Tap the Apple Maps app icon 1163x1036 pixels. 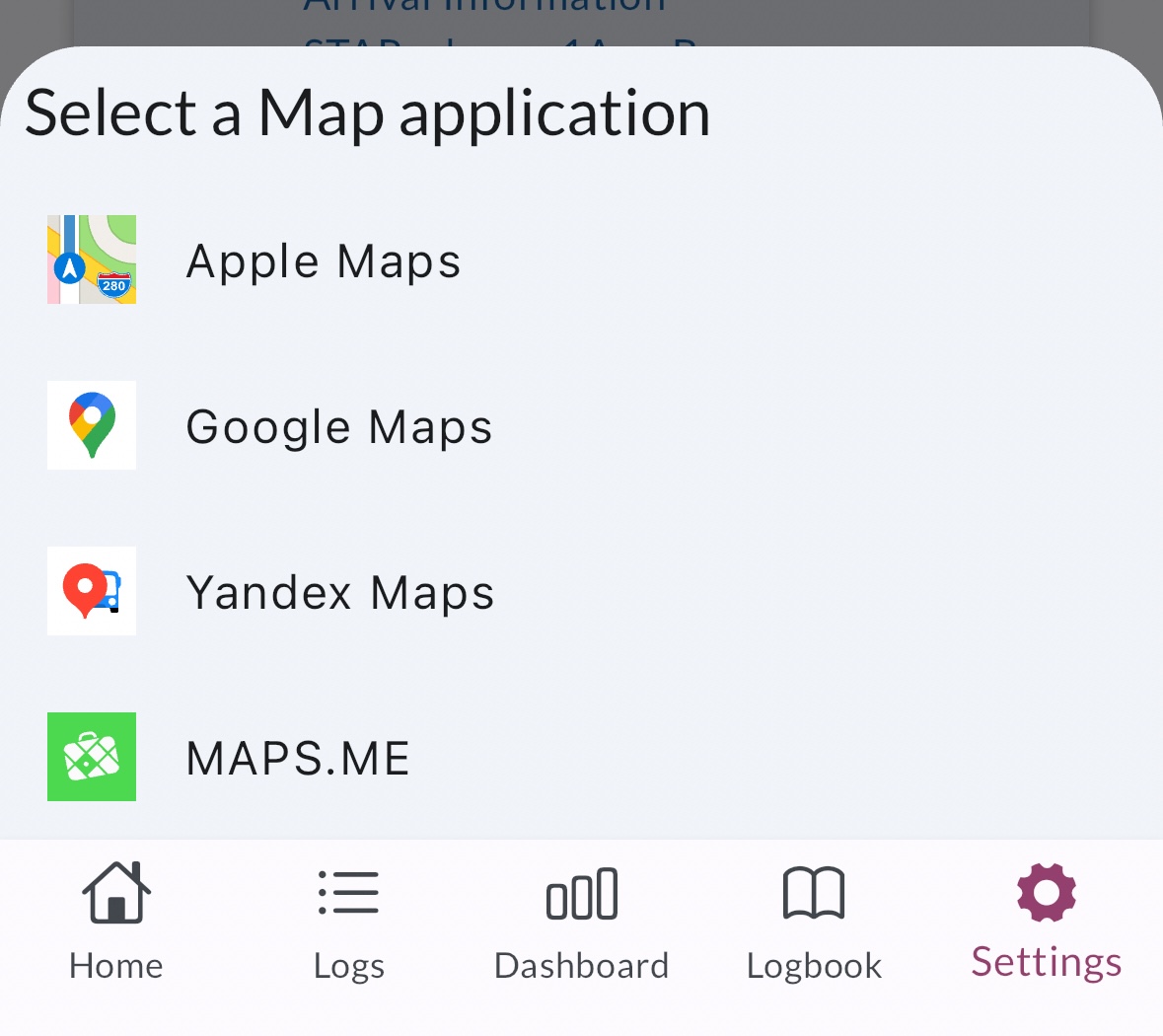coord(92,259)
